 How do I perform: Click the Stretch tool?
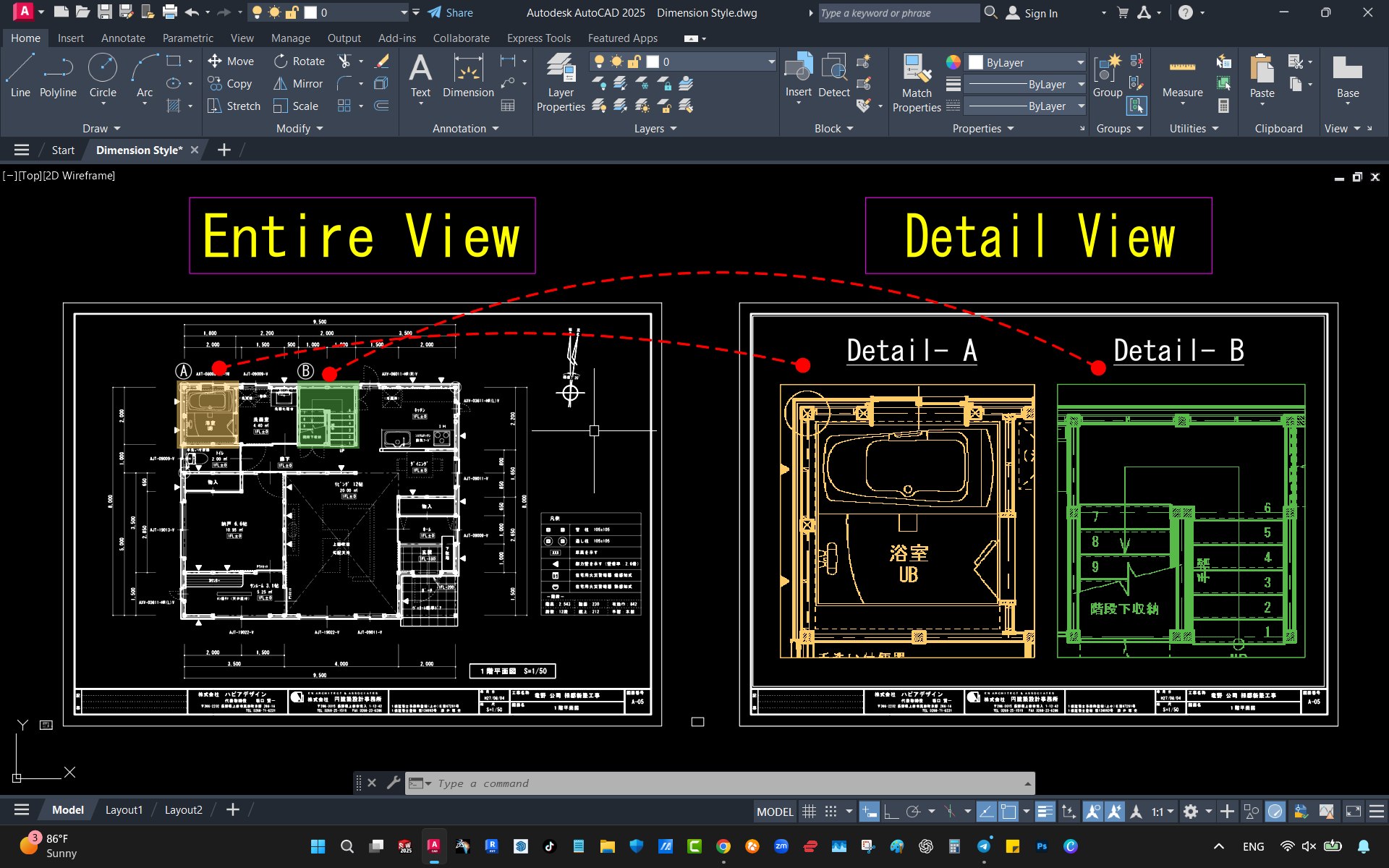tap(234, 106)
